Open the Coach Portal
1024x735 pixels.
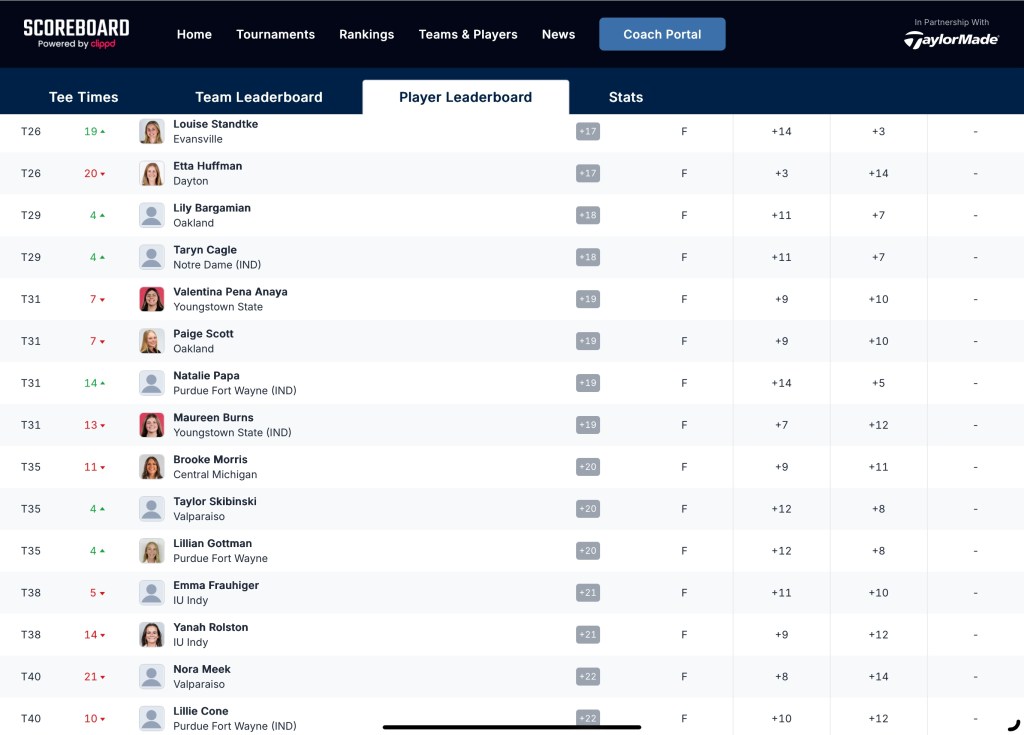[x=662, y=34]
